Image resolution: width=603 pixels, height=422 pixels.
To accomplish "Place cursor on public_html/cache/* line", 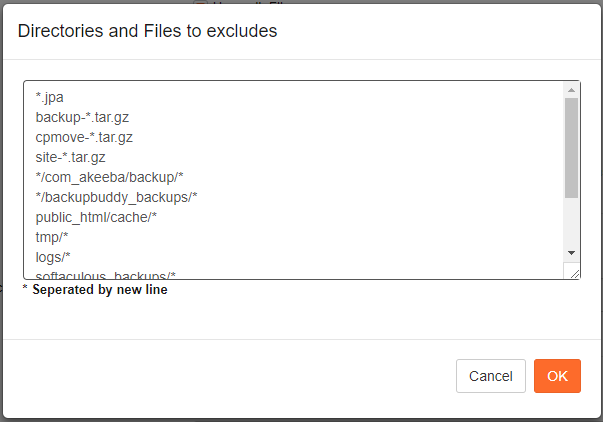I will point(97,216).
